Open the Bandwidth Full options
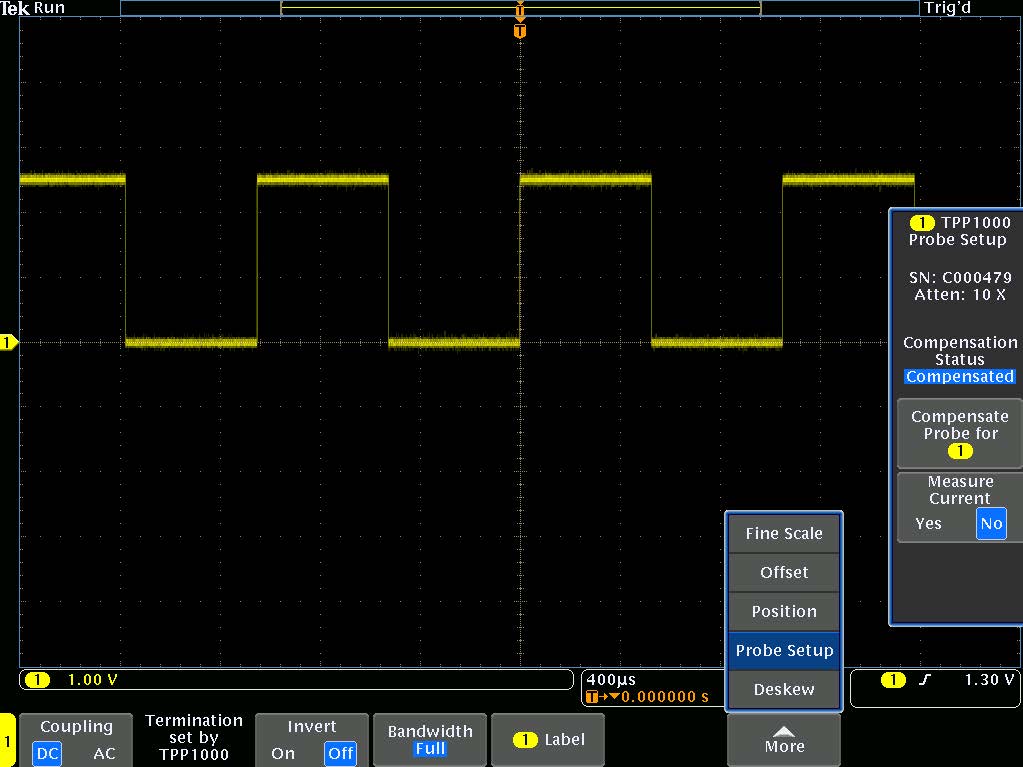 429,740
